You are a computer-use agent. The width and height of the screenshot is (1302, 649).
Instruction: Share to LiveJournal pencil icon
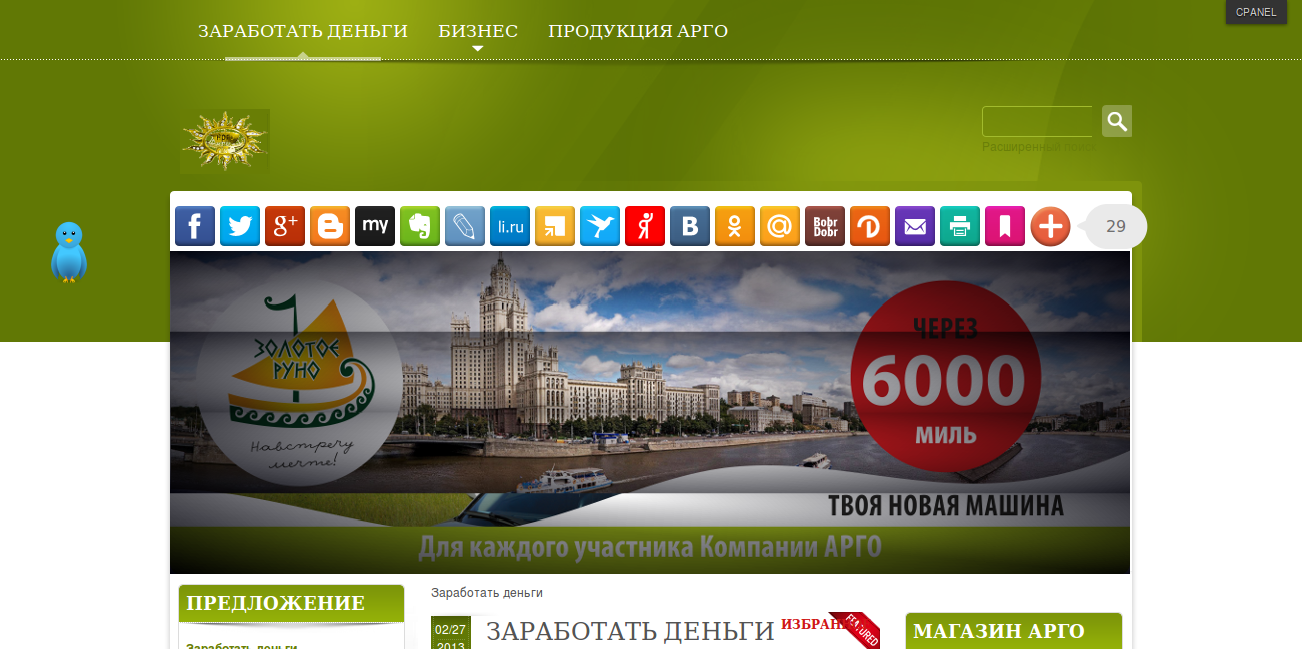click(465, 226)
